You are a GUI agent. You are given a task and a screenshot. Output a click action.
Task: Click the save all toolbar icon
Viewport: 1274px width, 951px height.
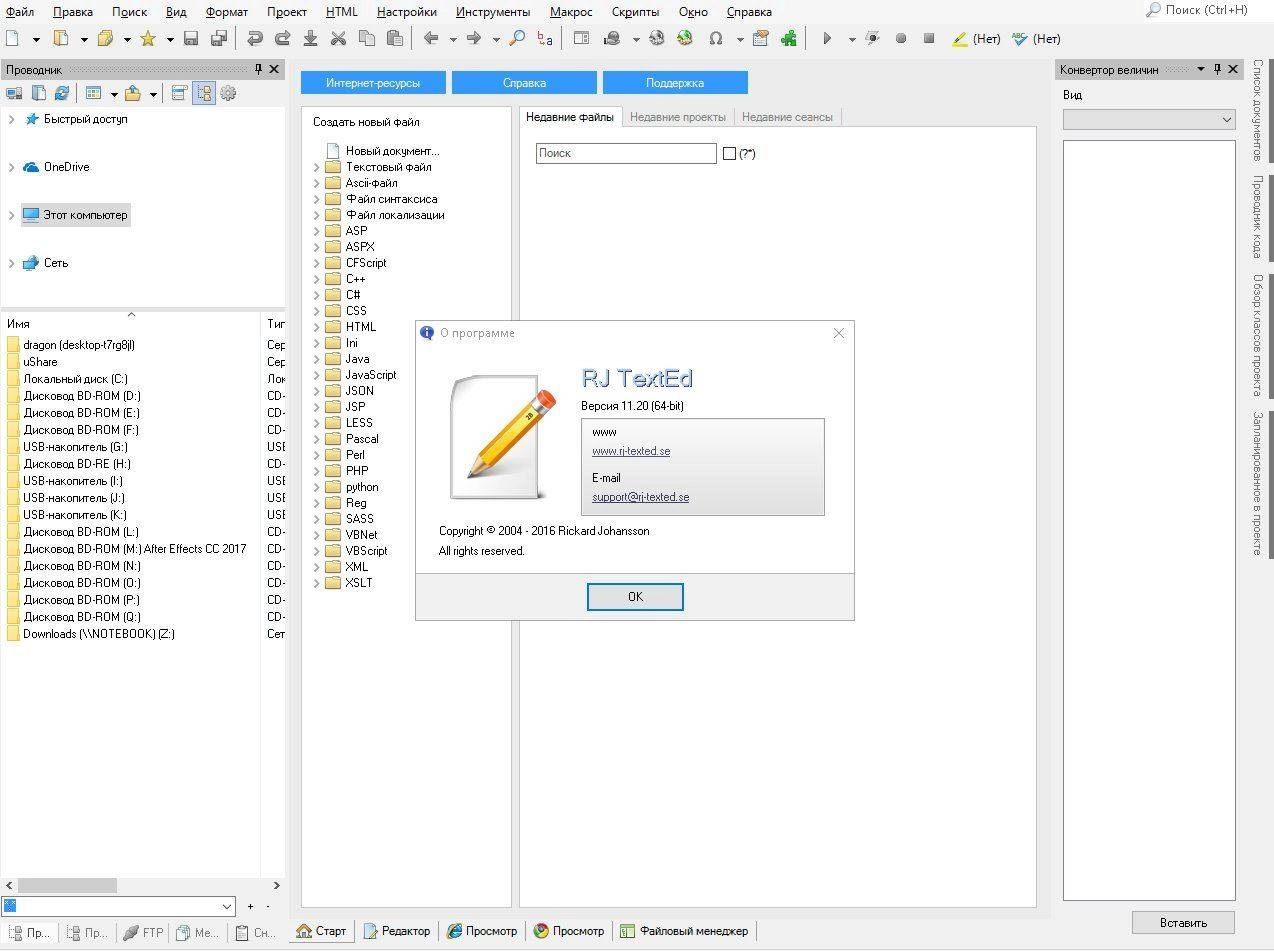tap(219, 39)
